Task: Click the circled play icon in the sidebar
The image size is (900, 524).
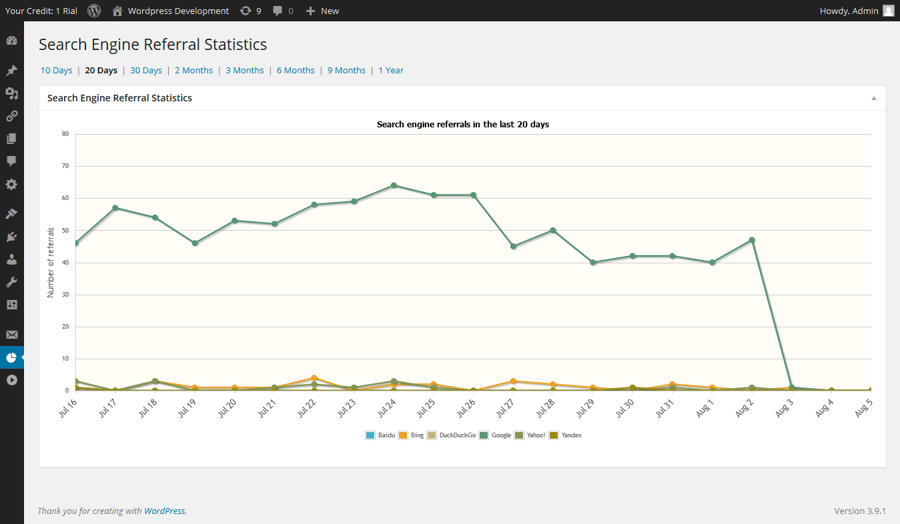Action: tap(11, 380)
